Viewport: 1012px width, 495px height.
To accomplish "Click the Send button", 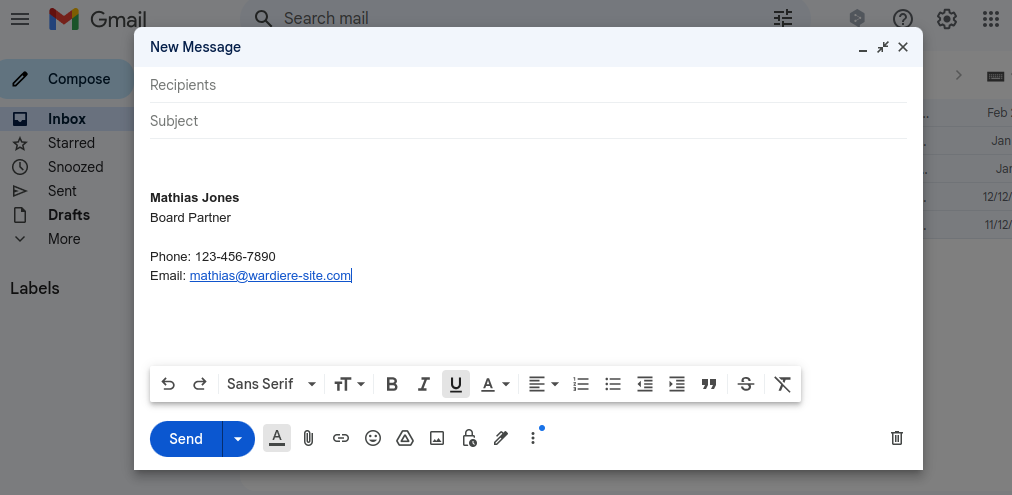I will coord(186,439).
